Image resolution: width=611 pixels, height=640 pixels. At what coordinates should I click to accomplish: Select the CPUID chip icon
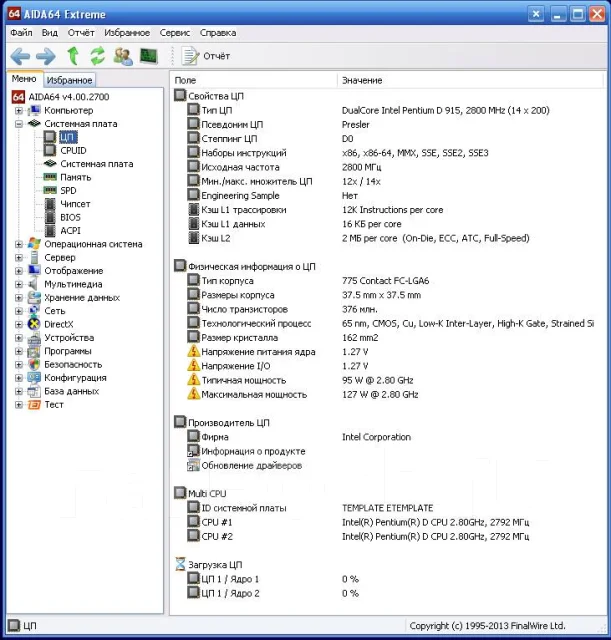click(50, 150)
